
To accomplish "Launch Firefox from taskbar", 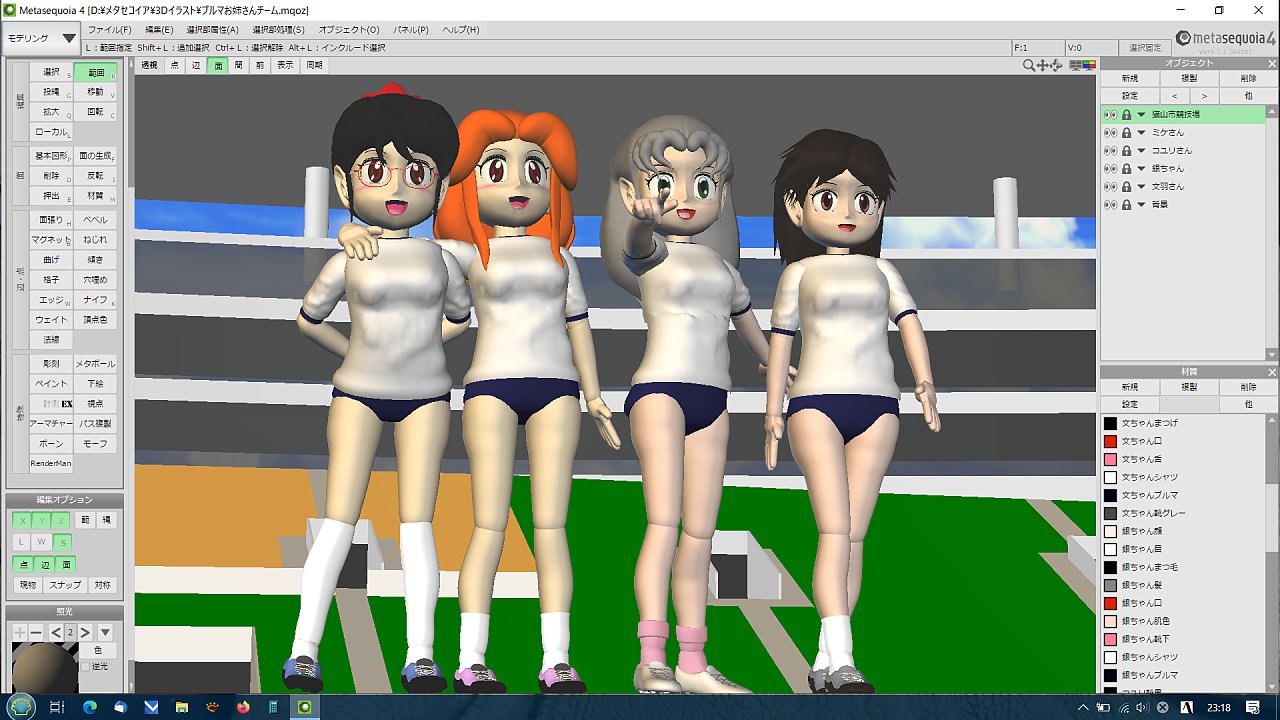I will [x=243, y=707].
